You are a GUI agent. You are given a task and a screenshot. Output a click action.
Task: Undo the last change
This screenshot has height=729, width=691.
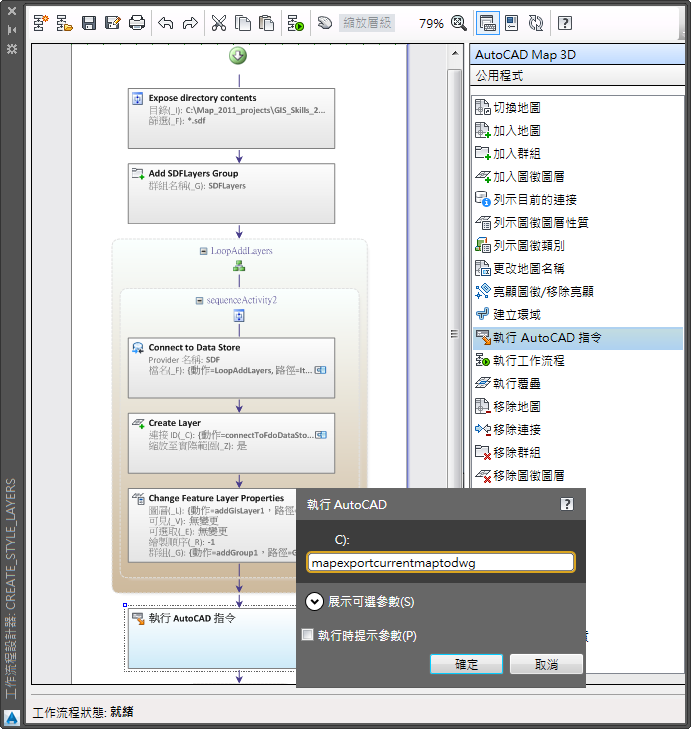166,23
